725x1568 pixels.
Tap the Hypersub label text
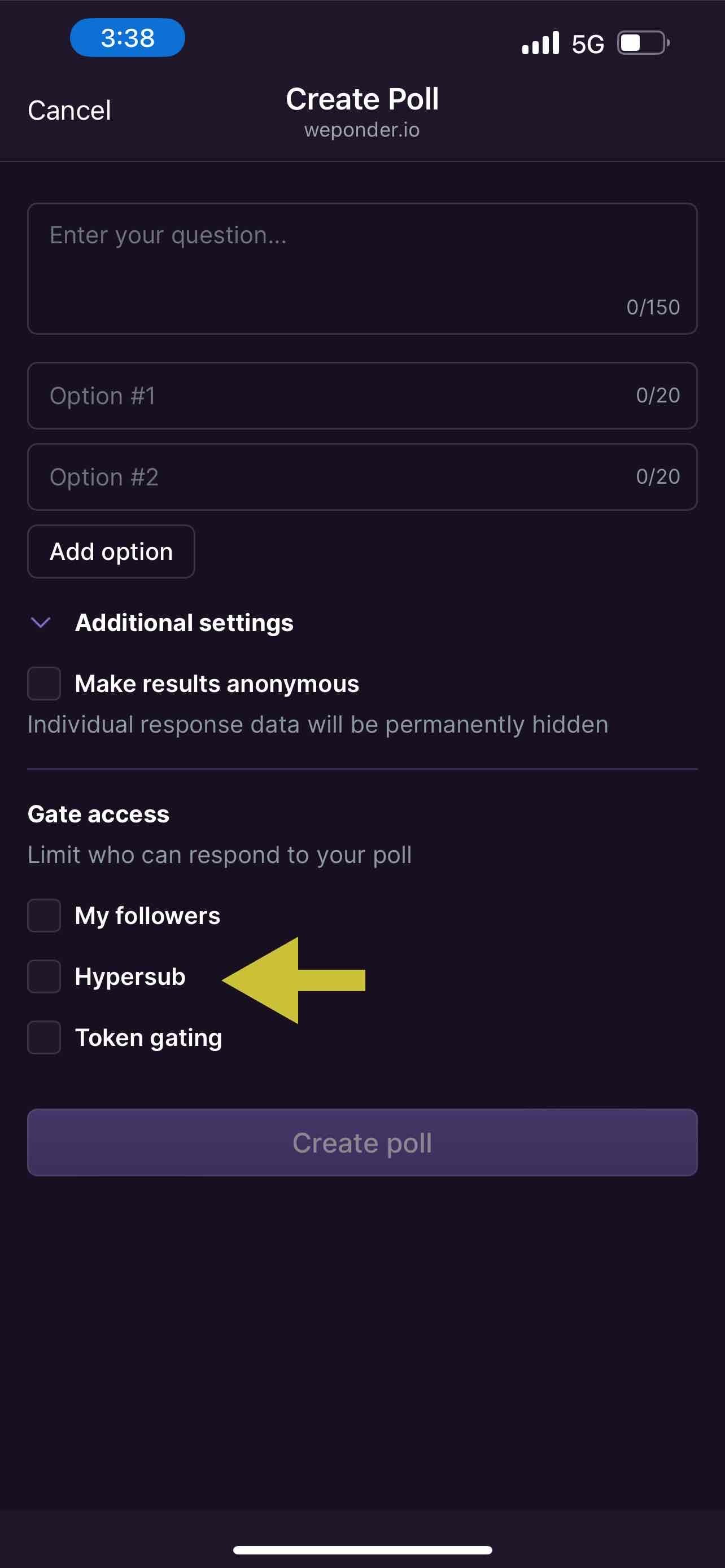pyautogui.click(x=130, y=976)
